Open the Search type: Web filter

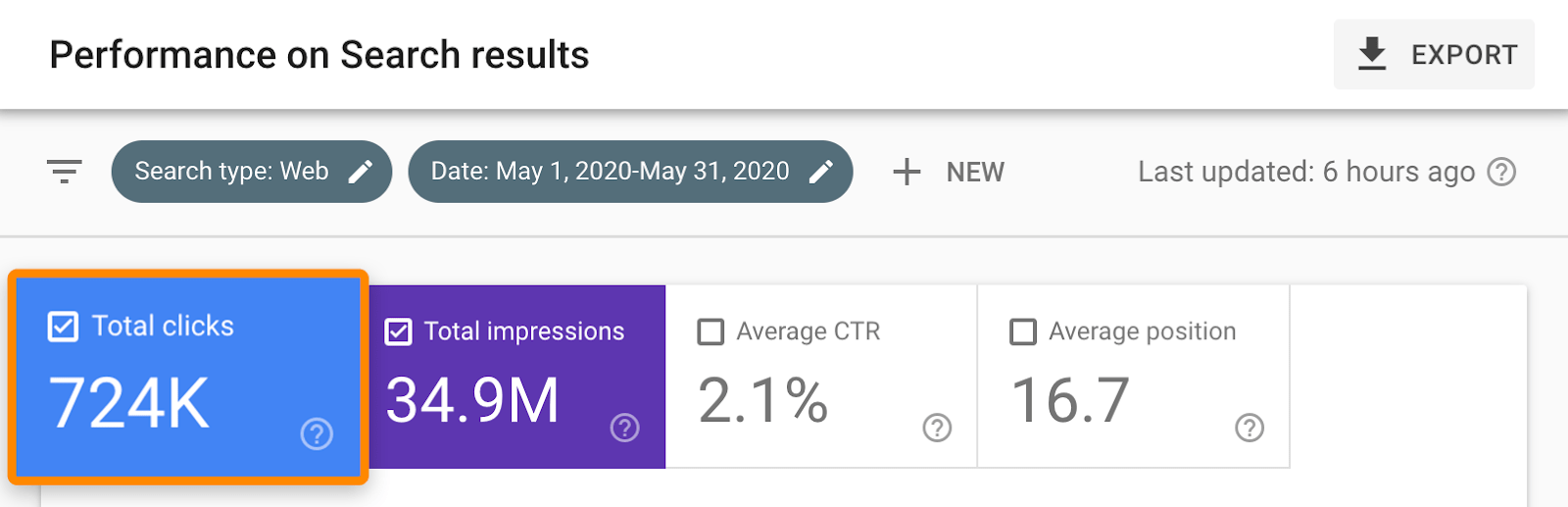pos(231,172)
